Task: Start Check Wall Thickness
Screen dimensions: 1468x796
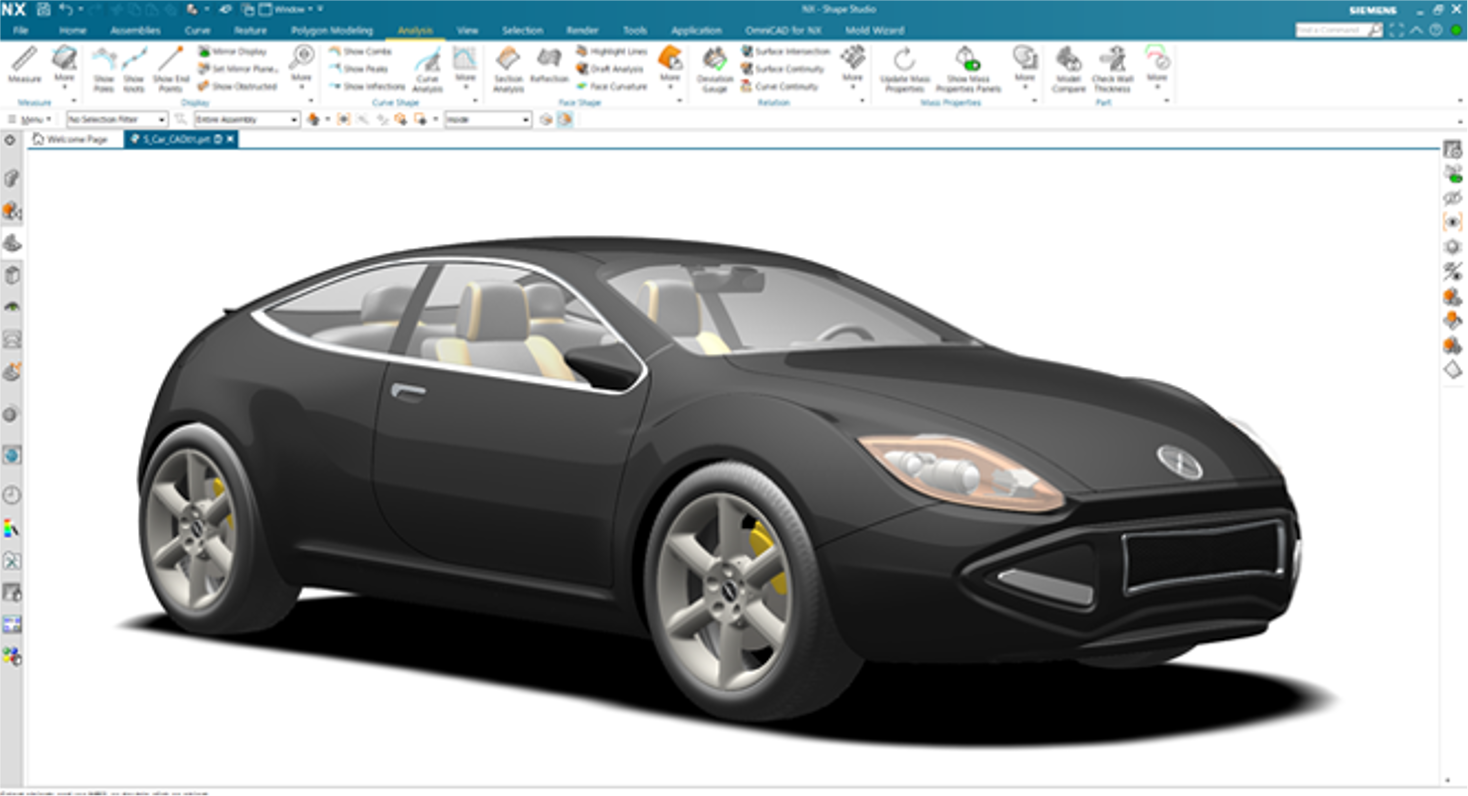Action: point(1111,68)
